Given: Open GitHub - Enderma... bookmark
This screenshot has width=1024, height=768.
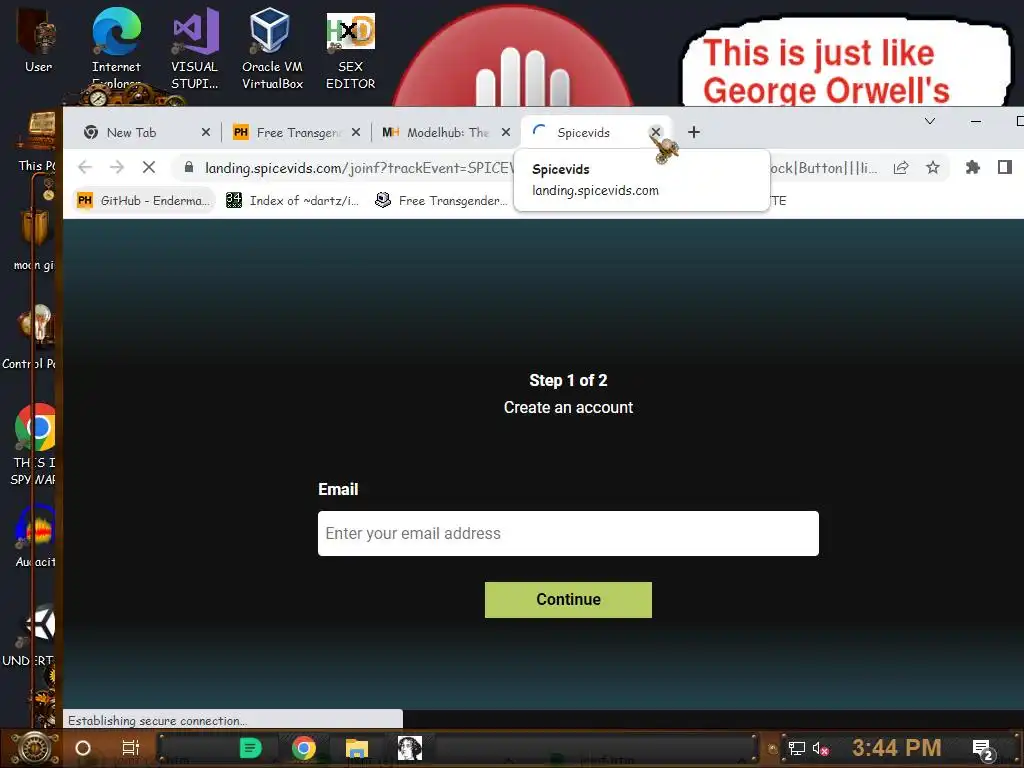Looking at the screenshot, I should point(144,200).
